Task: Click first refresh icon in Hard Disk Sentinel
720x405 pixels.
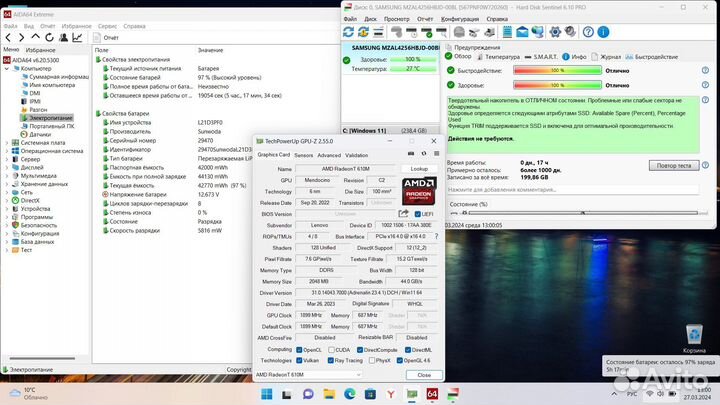Action: 349,32
